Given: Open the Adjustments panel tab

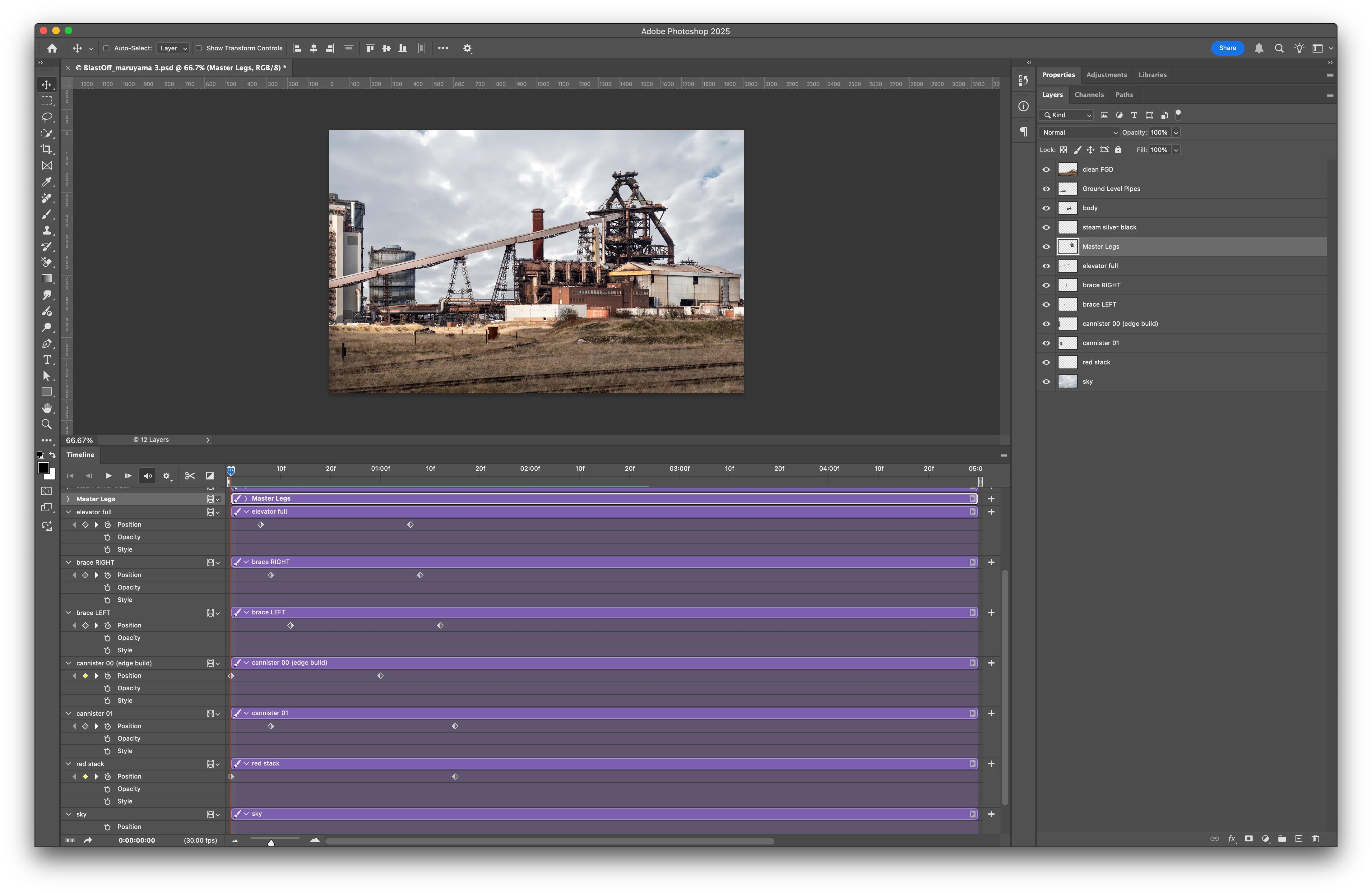Looking at the screenshot, I should [x=1106, y=75].
